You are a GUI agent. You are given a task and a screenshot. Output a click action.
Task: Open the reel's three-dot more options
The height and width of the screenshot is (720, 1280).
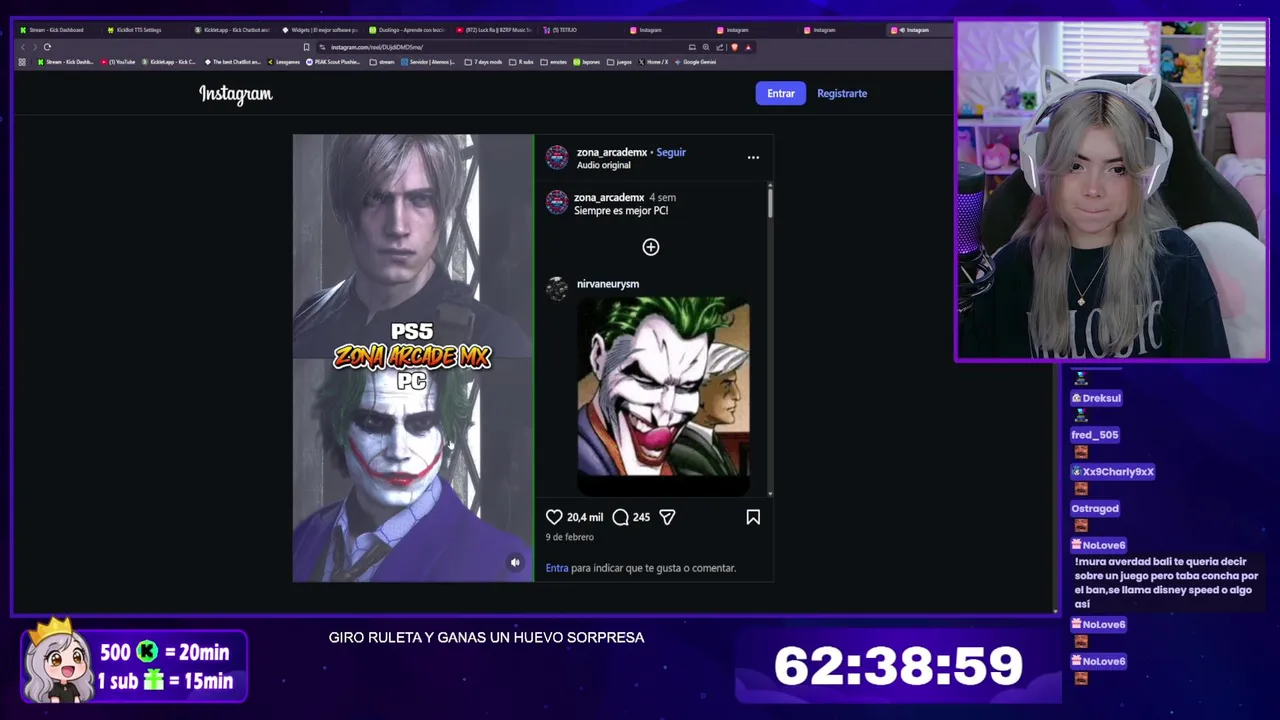tap(753, 157)
